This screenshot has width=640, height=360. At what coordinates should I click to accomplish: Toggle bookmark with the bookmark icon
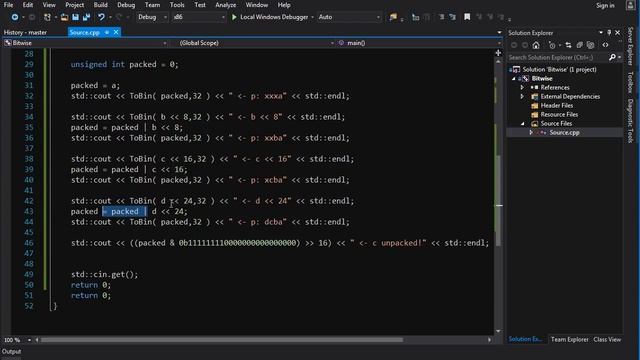(x=467, y=17)
